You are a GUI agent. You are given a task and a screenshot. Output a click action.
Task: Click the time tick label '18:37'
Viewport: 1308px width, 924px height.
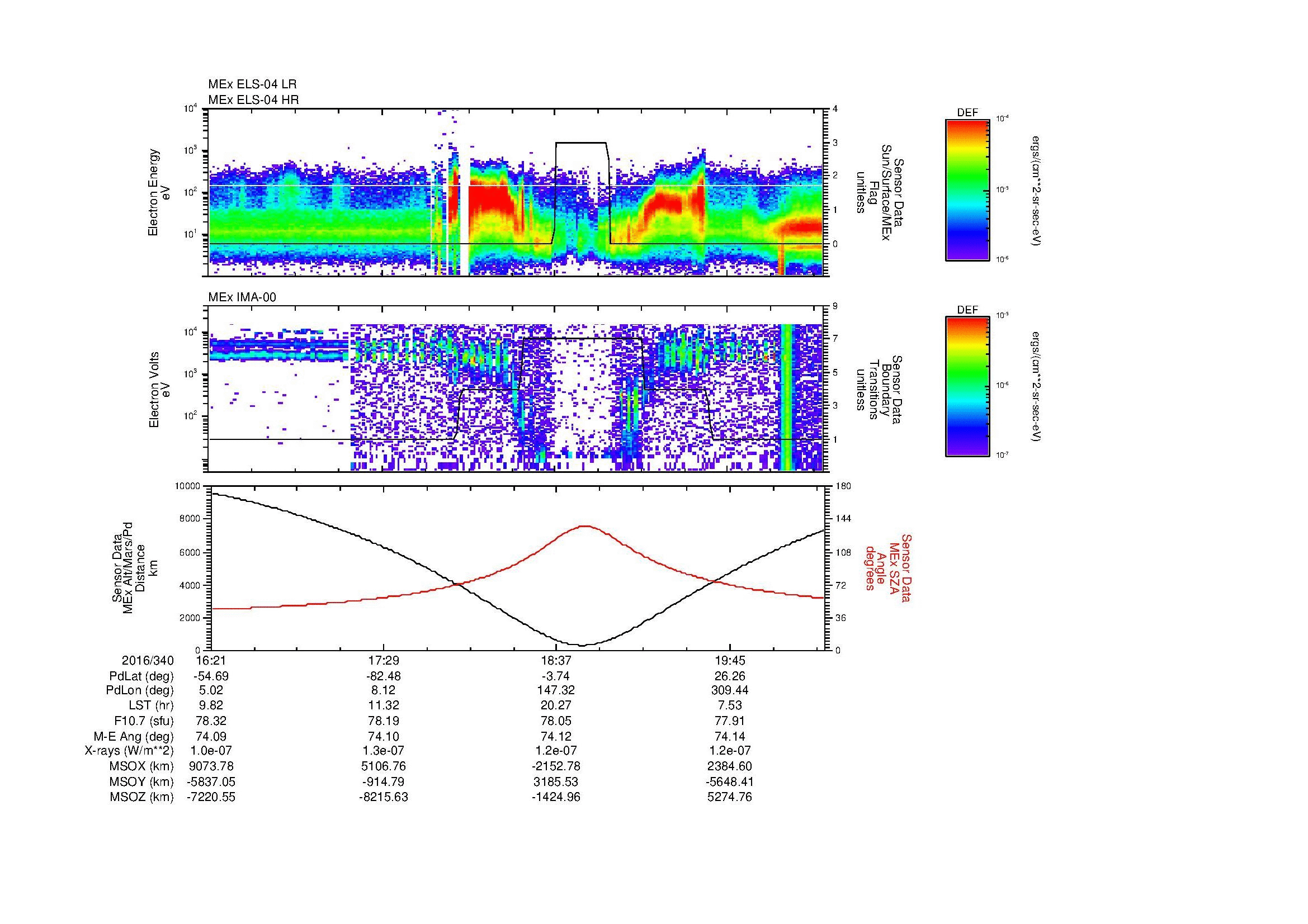(556, 661)
